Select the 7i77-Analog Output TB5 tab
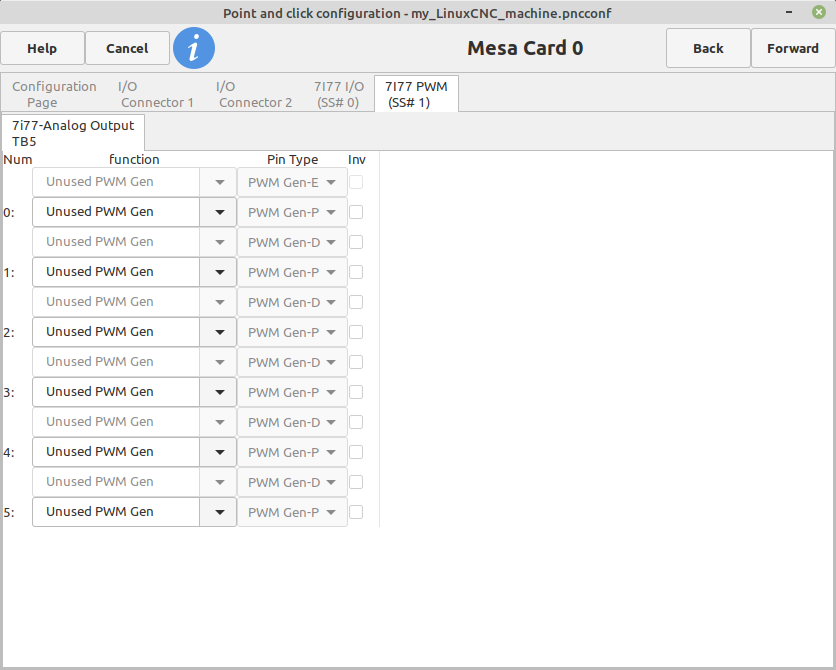Screen dimensions: 836x670 point(73,133)
